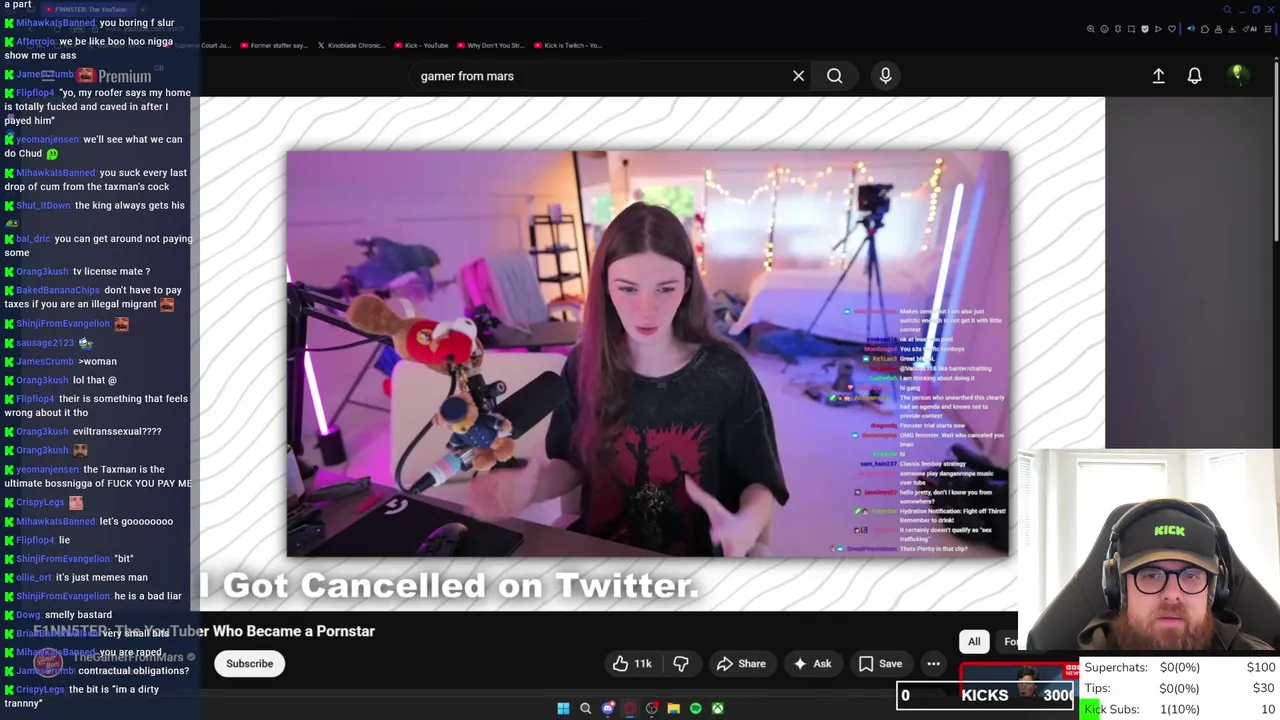Click chat username 'Shut_ItDown'
The image size is (1280, 720).
(43, 206)
